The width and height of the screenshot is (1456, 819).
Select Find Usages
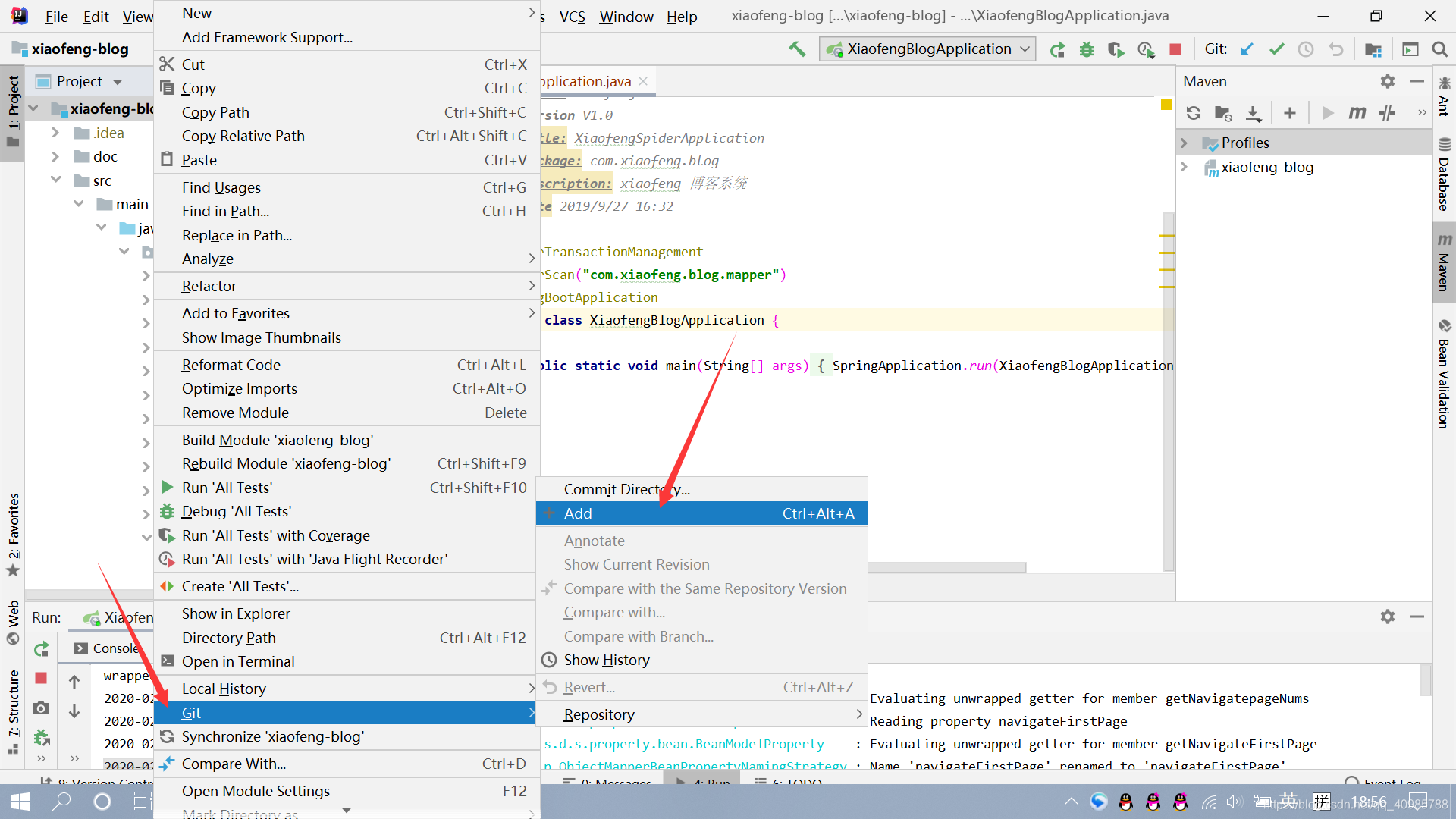(x=347, y=187)
